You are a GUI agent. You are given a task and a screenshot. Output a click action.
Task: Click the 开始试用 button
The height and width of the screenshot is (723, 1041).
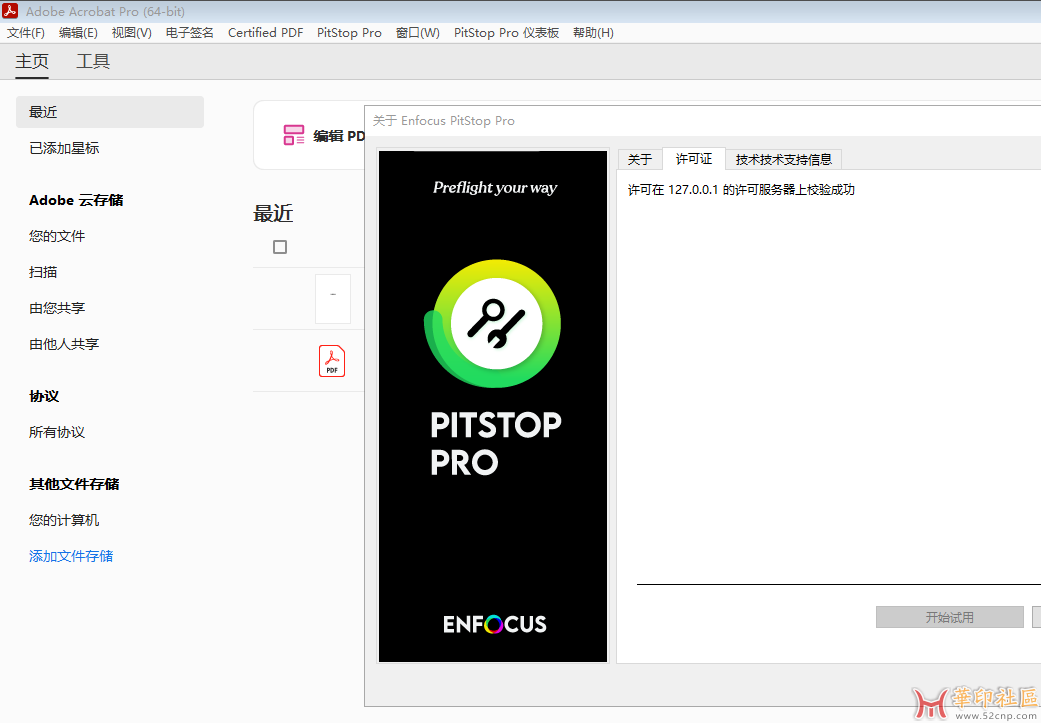click(949, 617)
